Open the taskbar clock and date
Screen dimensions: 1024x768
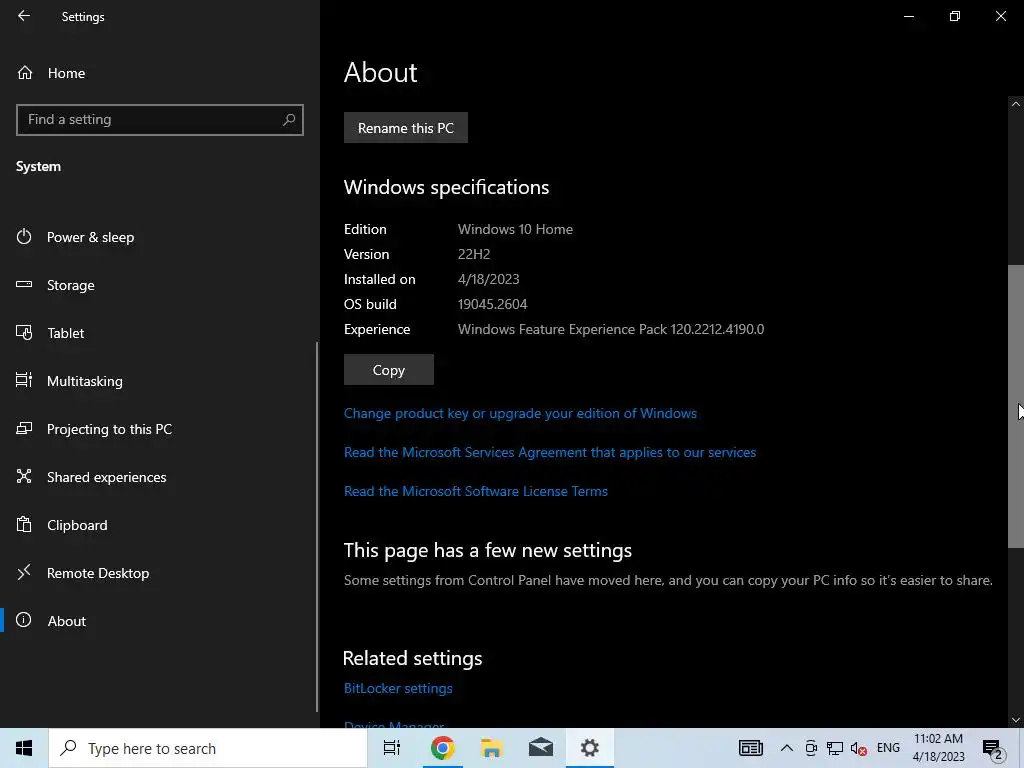[938, 748]
